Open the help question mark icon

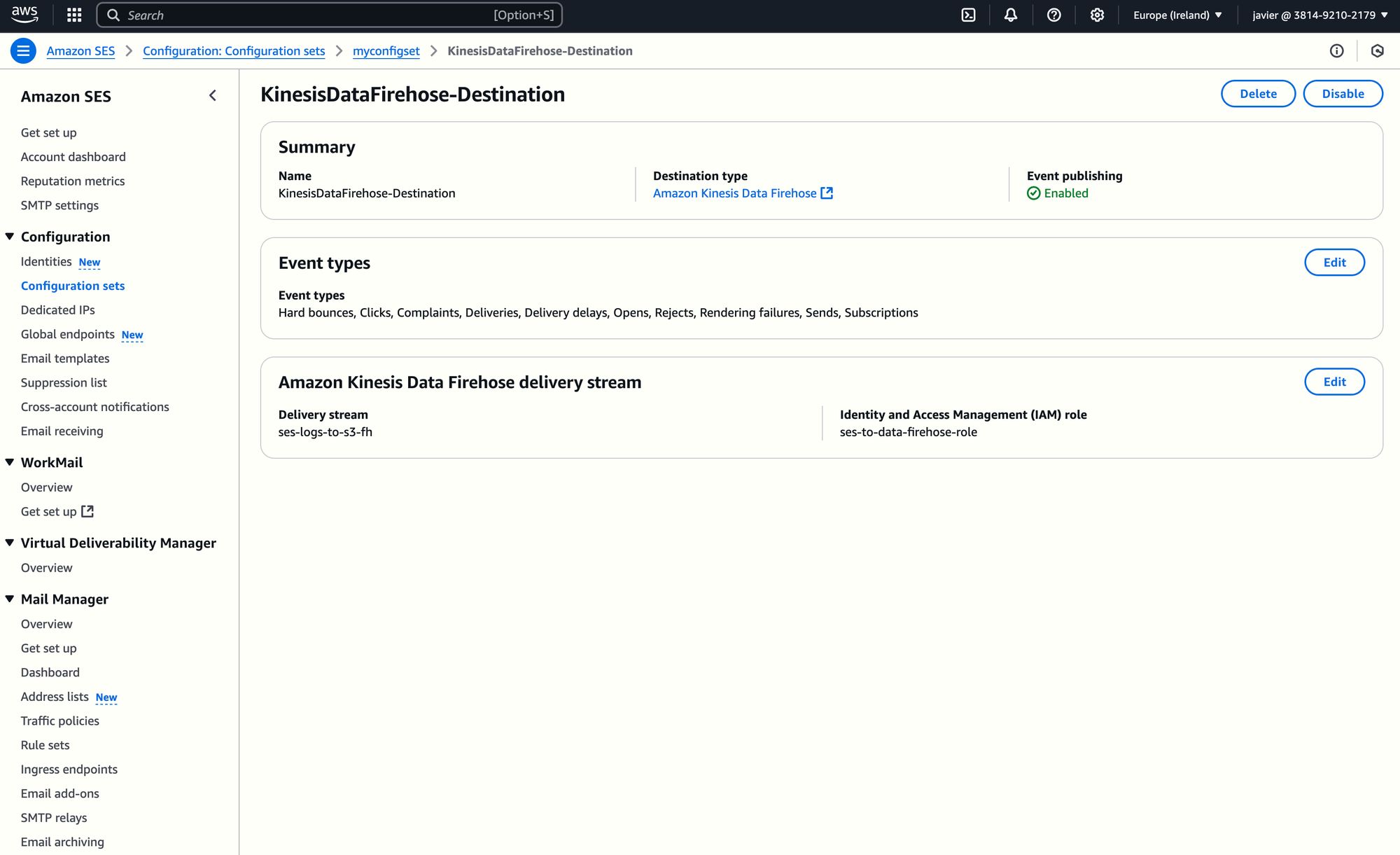point(1053,15)
